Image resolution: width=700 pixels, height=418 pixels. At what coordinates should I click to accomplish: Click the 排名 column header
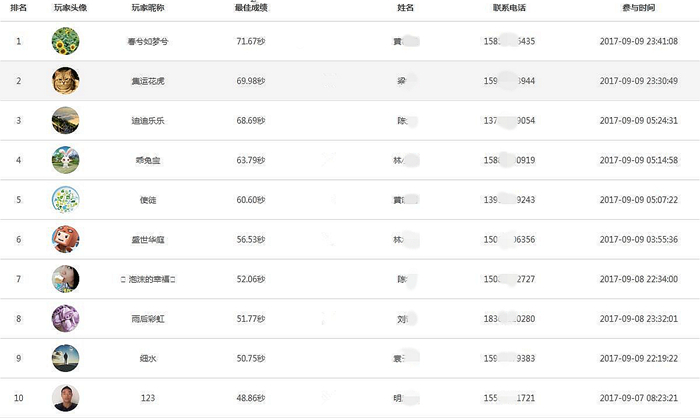[x=18, y=8]
